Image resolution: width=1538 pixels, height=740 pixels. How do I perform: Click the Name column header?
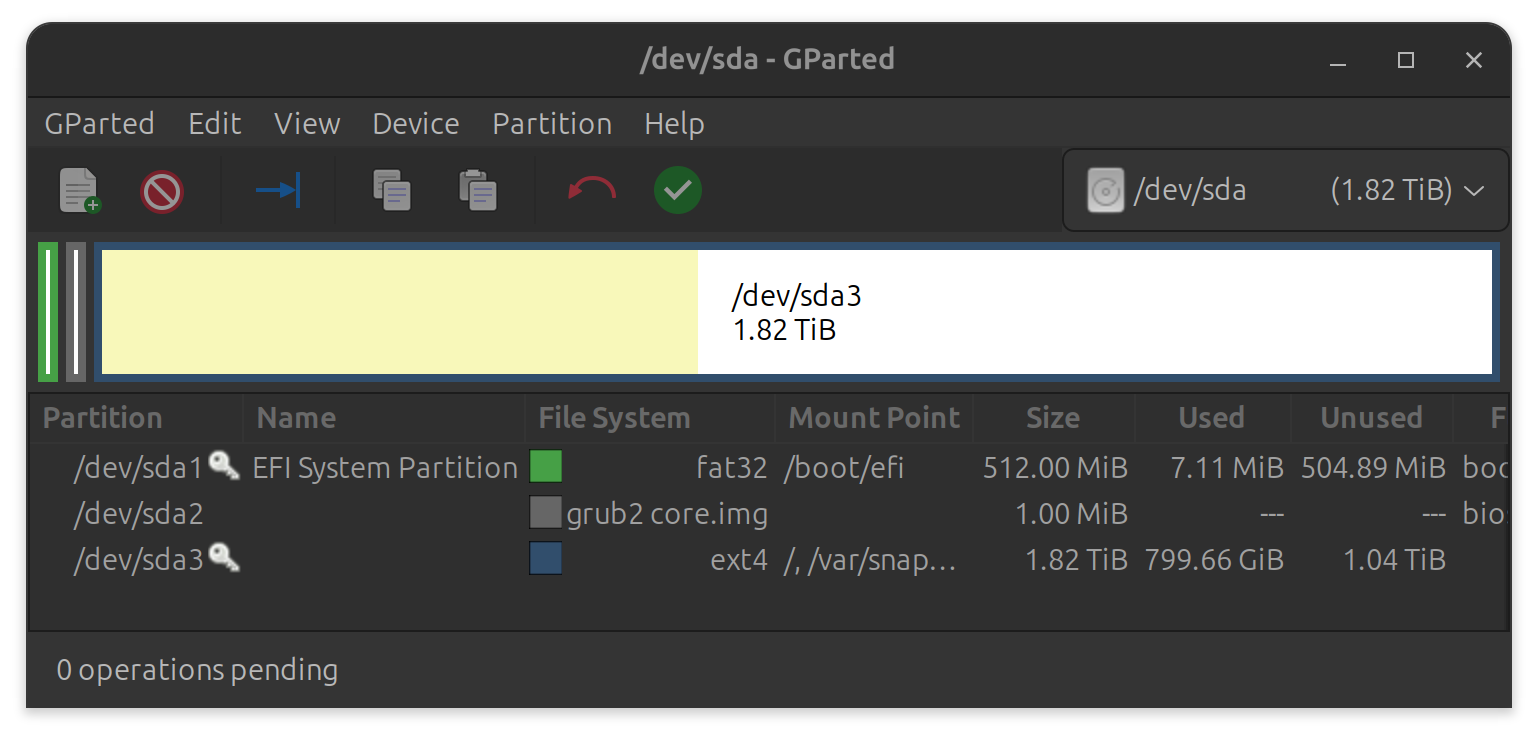click(384, 418)
